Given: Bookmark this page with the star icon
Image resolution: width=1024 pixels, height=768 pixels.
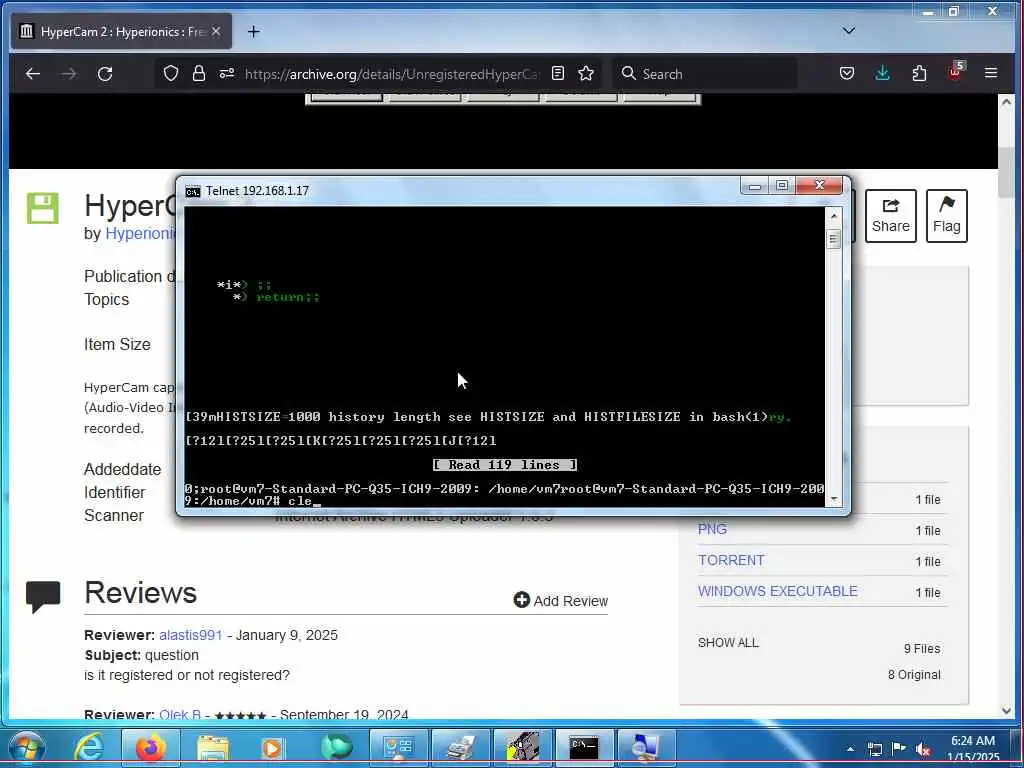Looking at the screenshot, I should [586, 73].
